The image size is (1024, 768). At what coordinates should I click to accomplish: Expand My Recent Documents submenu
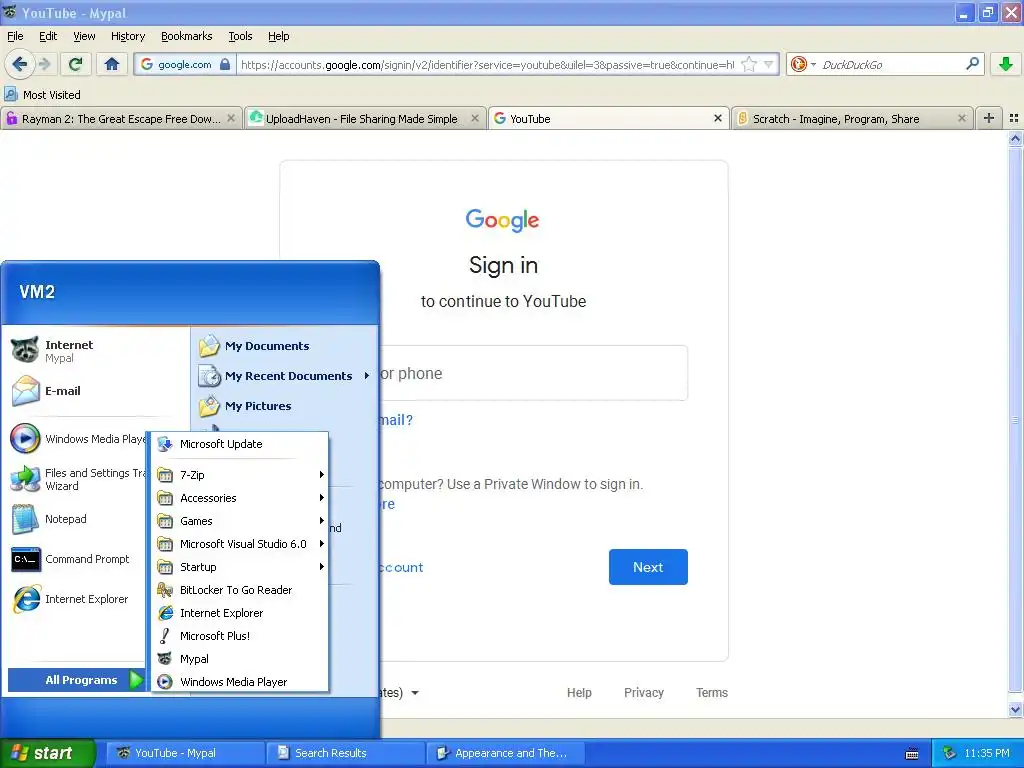tap(286, 376)
